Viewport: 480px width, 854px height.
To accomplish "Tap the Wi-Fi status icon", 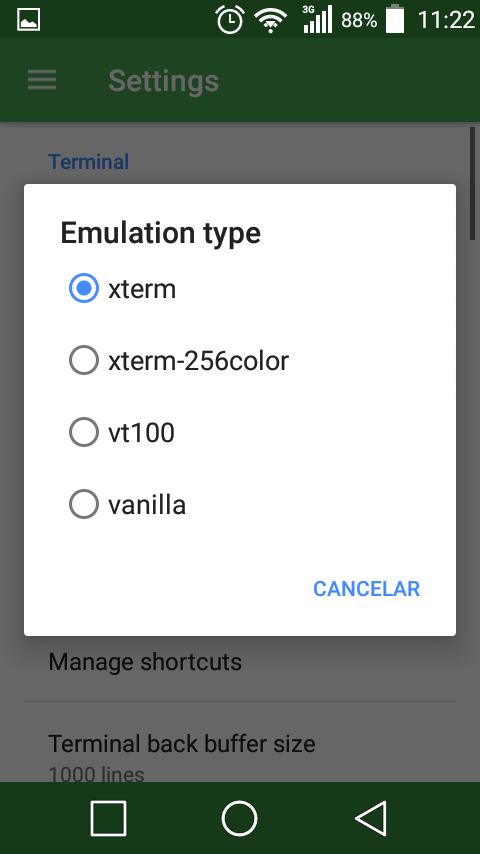I will [271, 21].
